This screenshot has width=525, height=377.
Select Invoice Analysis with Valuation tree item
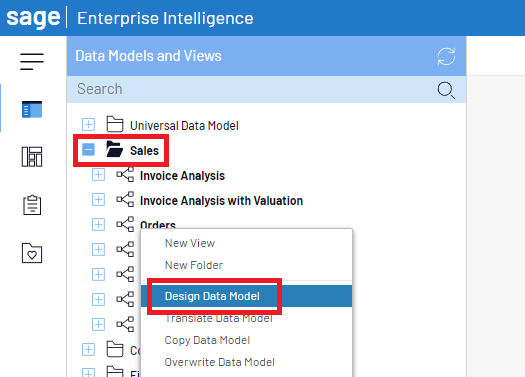click(221, 201)
